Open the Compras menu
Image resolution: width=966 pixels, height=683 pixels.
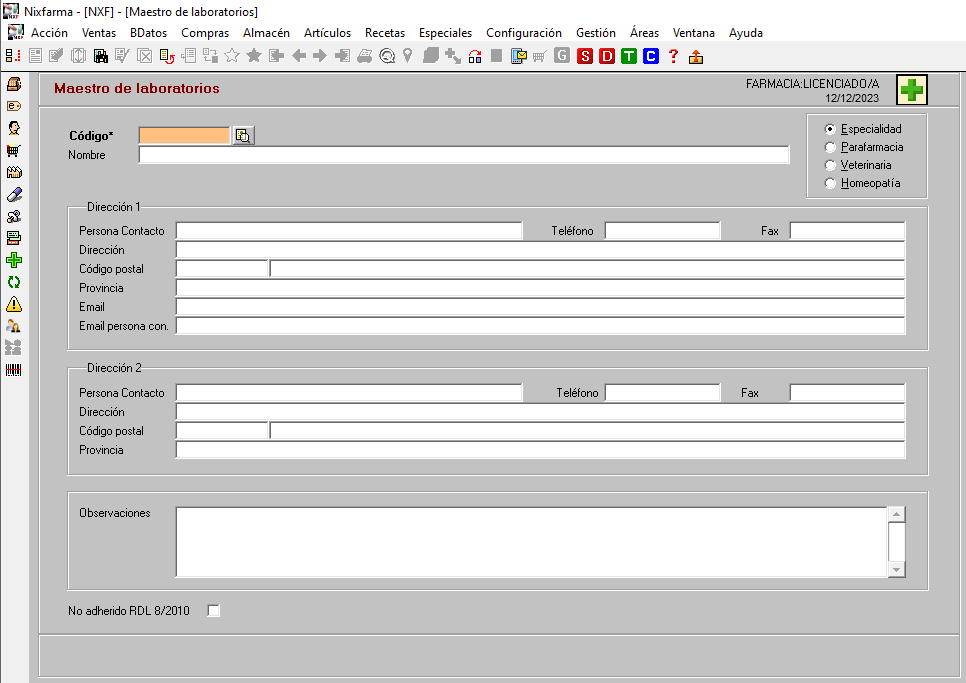point(205,33)
